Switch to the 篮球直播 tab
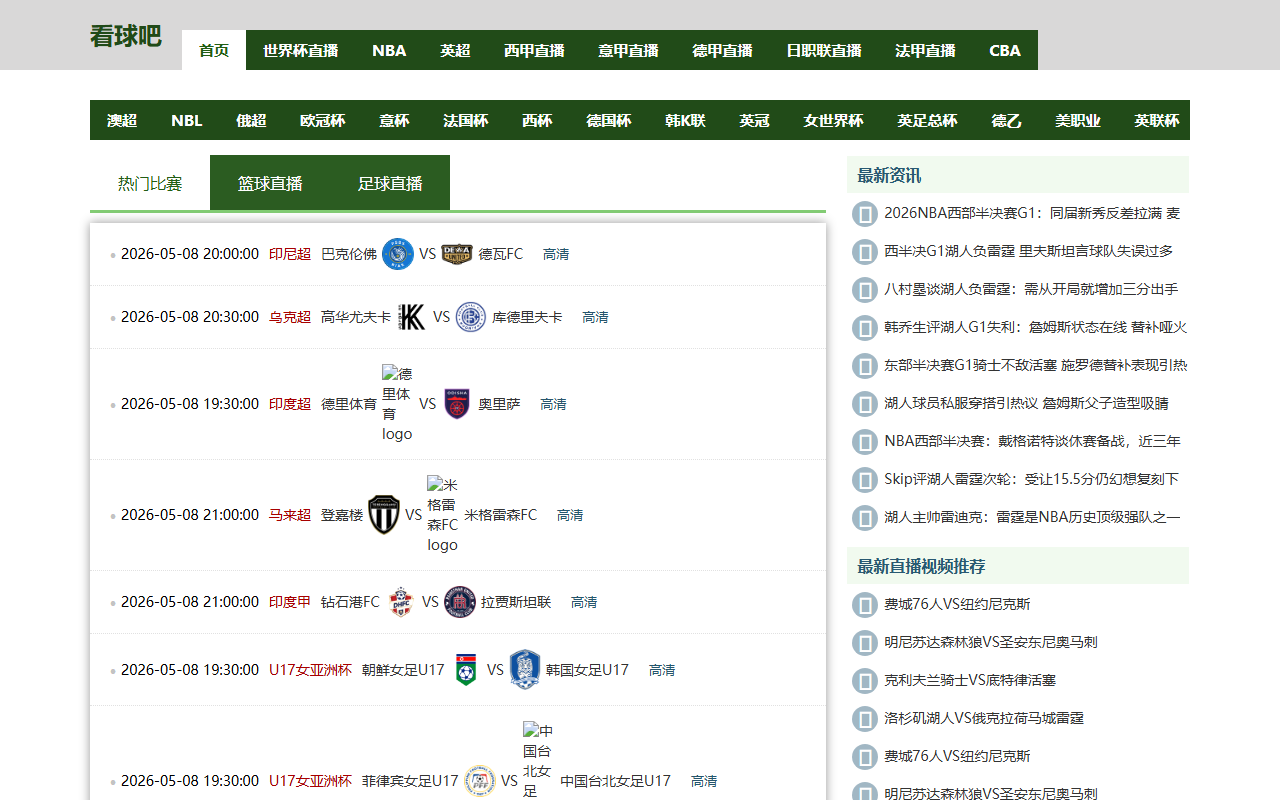The height and width of the screenshot is (800, 1280). (270, 183)
